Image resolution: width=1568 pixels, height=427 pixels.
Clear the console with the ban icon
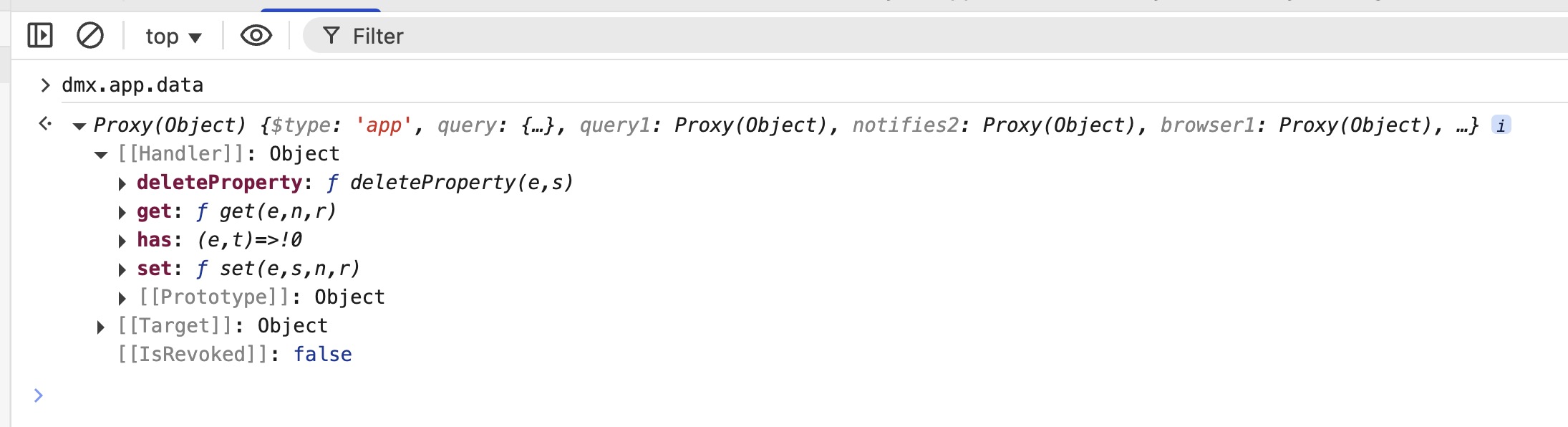(90, 35)
